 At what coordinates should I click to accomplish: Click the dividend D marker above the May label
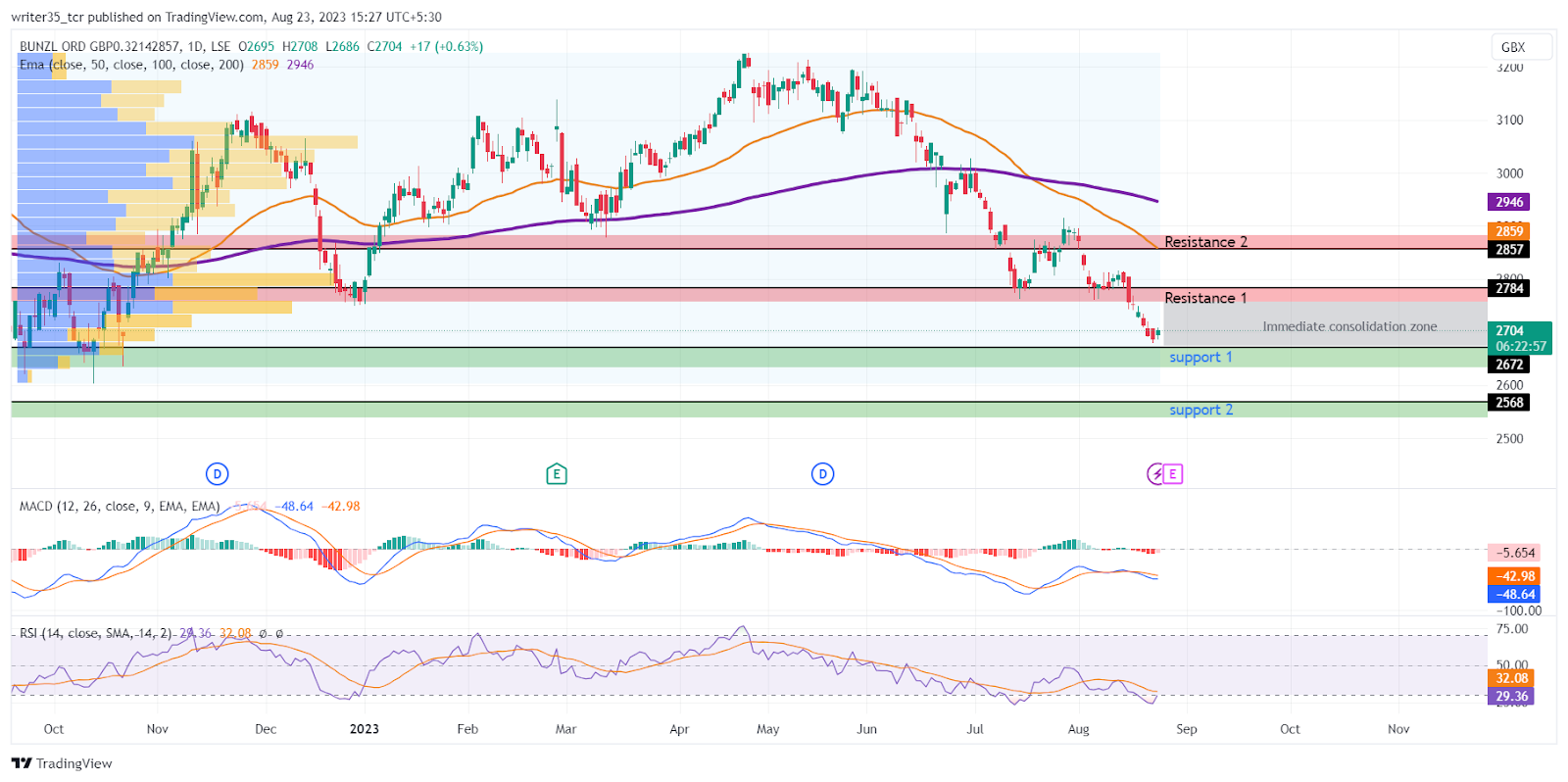(822, 474)
